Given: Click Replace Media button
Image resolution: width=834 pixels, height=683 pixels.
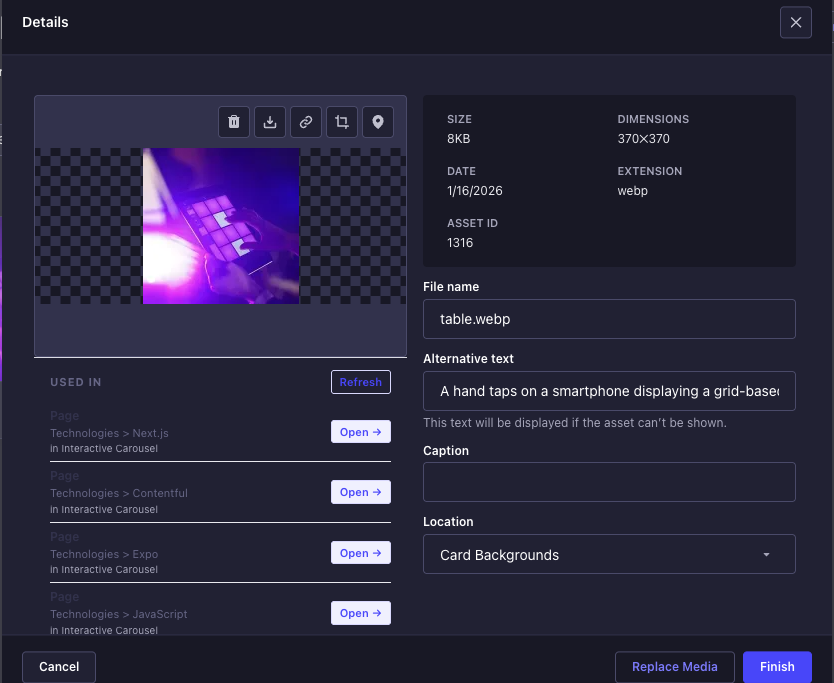Looking at the screenshot, I should (674, 667).
